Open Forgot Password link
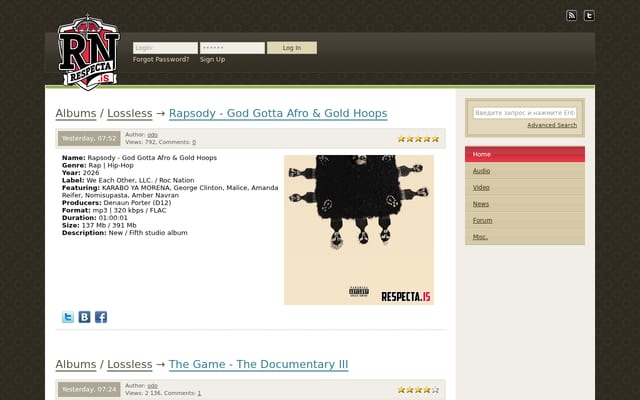This screenshot has height=400, width=640. click(161, 60)
